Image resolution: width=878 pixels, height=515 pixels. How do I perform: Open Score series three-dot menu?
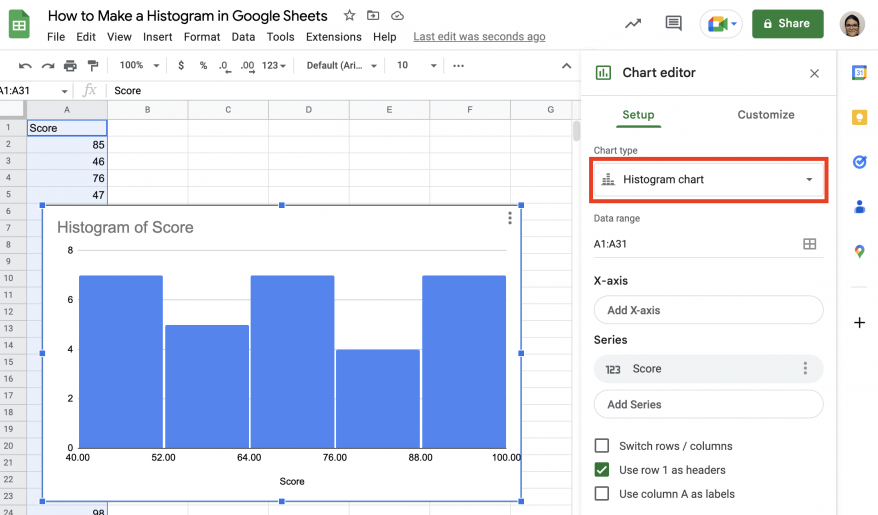(805, 368)
